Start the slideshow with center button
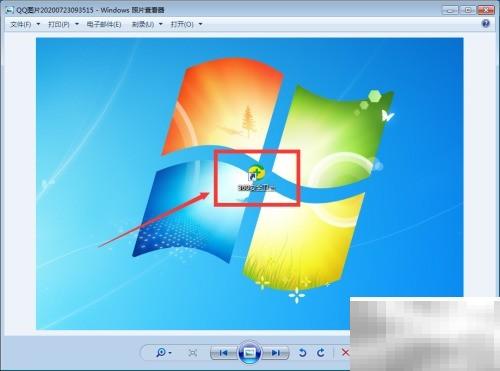500x371 pixels. pyautogui.click(x=249, y=352)
